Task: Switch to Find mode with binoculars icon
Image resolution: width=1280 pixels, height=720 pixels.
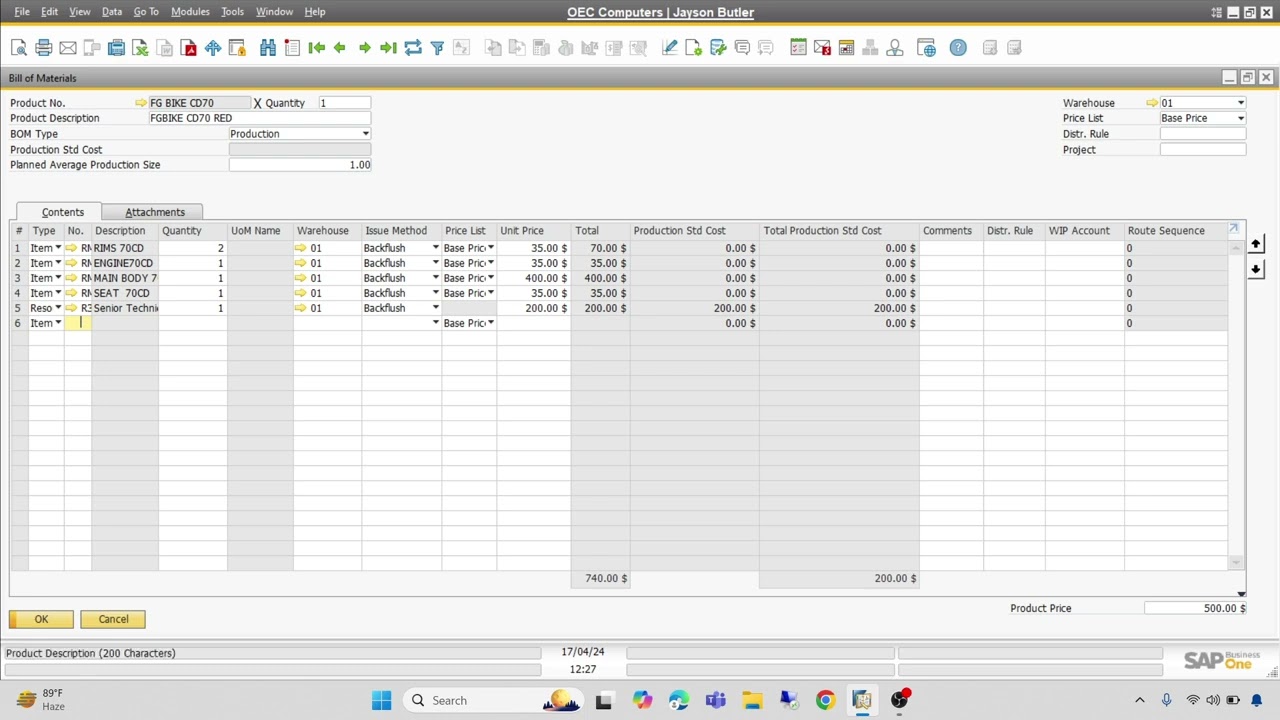Action: (x=268, y=48)
